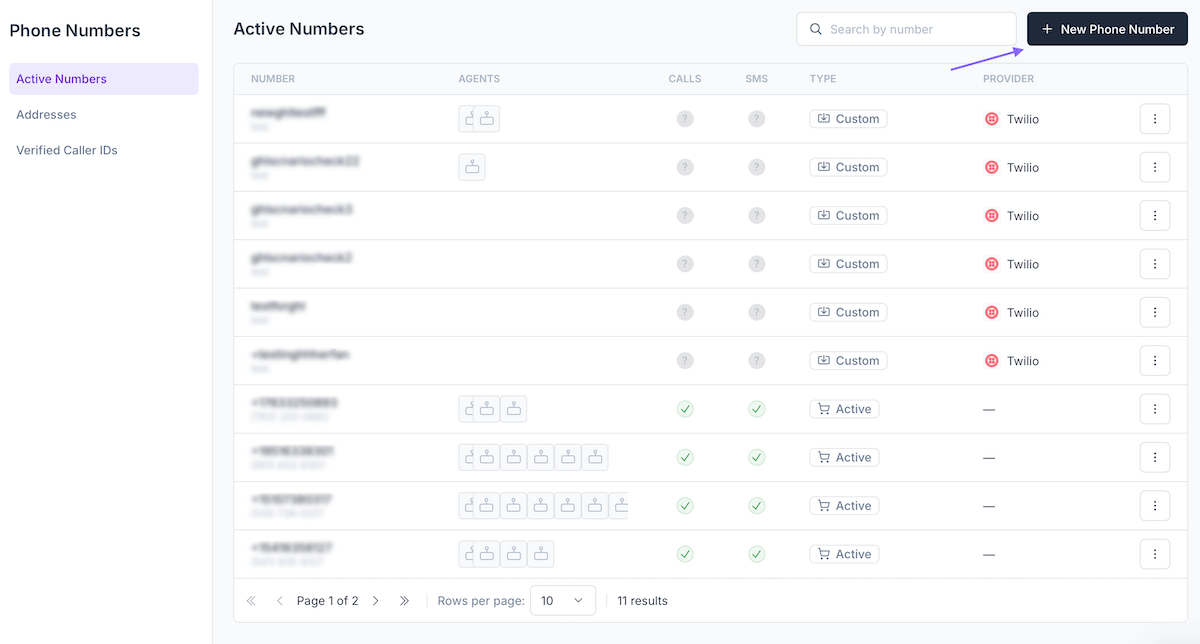Click green calls checkmark in last row

point(685,554)
